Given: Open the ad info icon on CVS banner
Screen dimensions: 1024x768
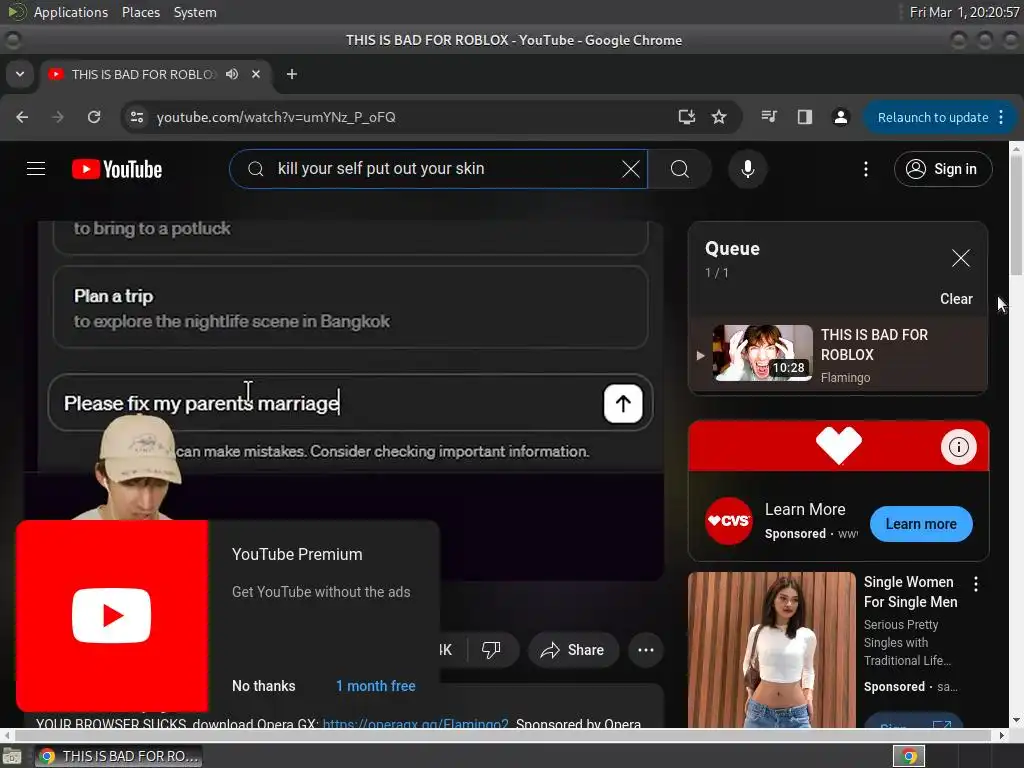Looking at the screenshot, I should (x=959, y=447).
